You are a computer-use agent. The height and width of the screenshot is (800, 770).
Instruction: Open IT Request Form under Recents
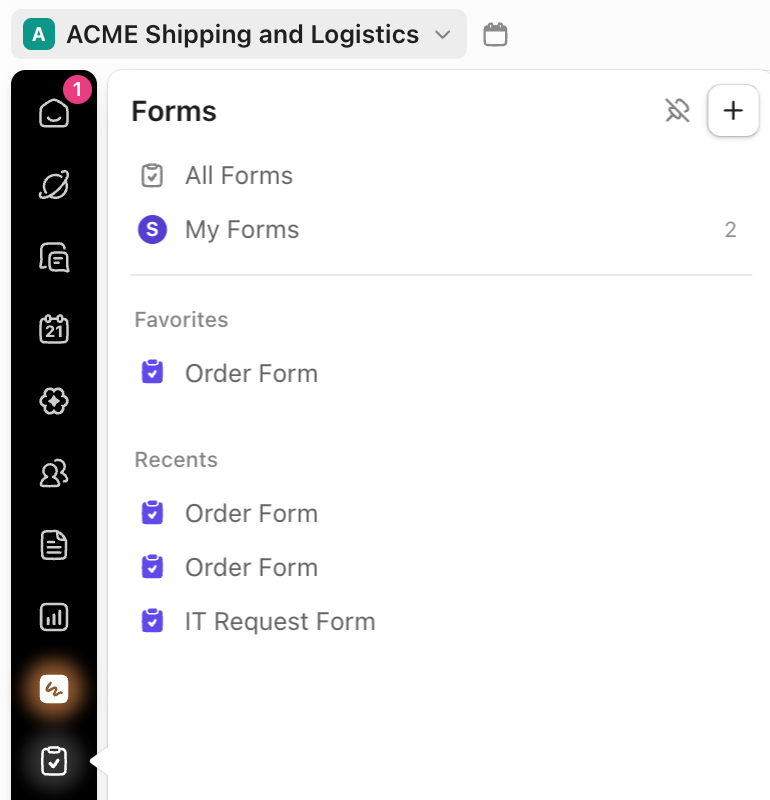[279, 621]
